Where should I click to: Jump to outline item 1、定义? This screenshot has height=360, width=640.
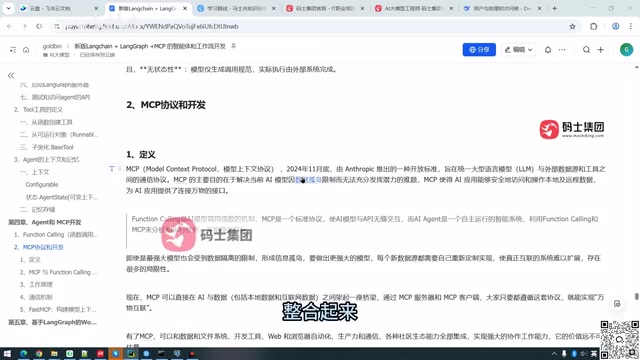pyautogui.click(x=30, y=260)
